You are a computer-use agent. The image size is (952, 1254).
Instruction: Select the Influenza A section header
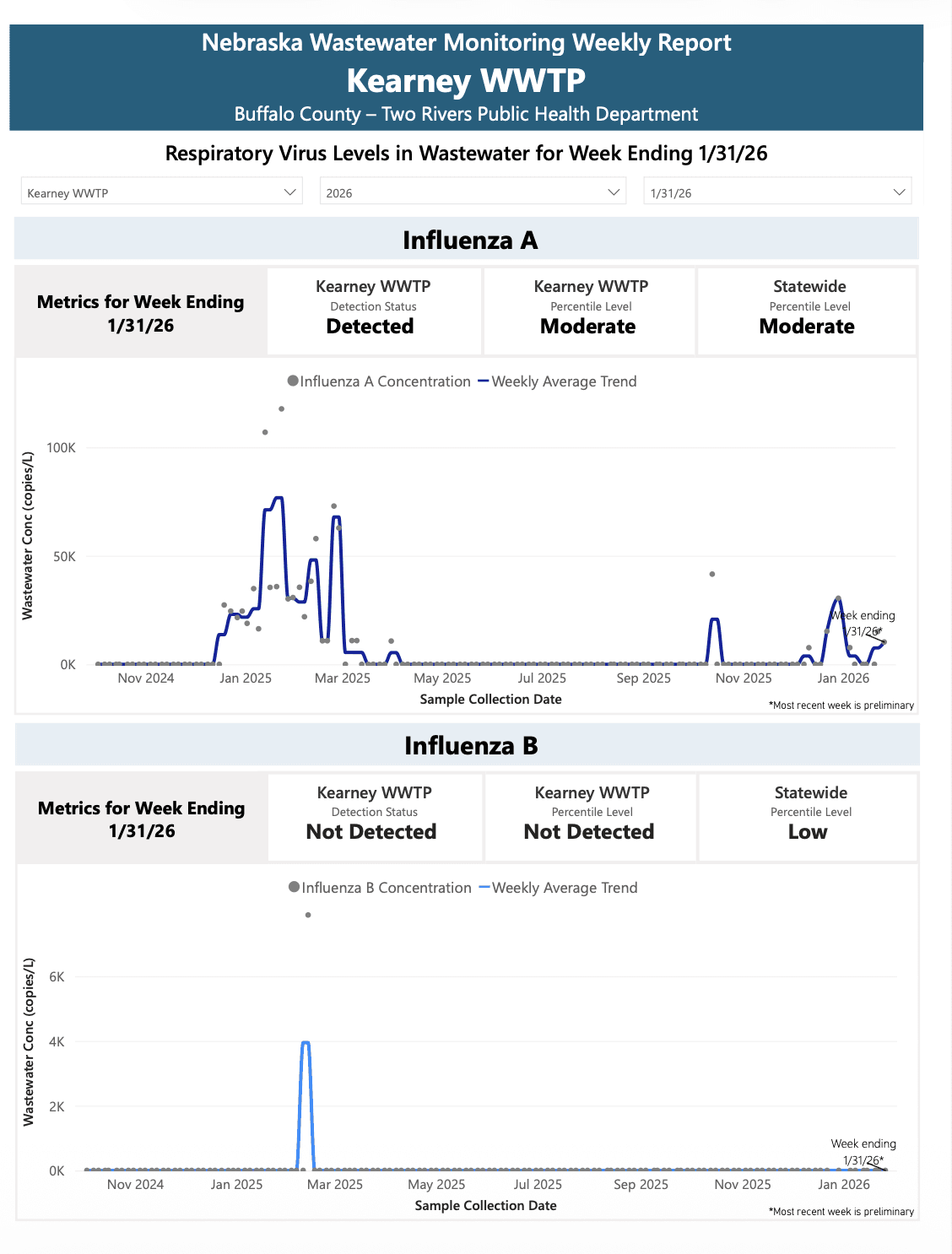coord(470,240)
